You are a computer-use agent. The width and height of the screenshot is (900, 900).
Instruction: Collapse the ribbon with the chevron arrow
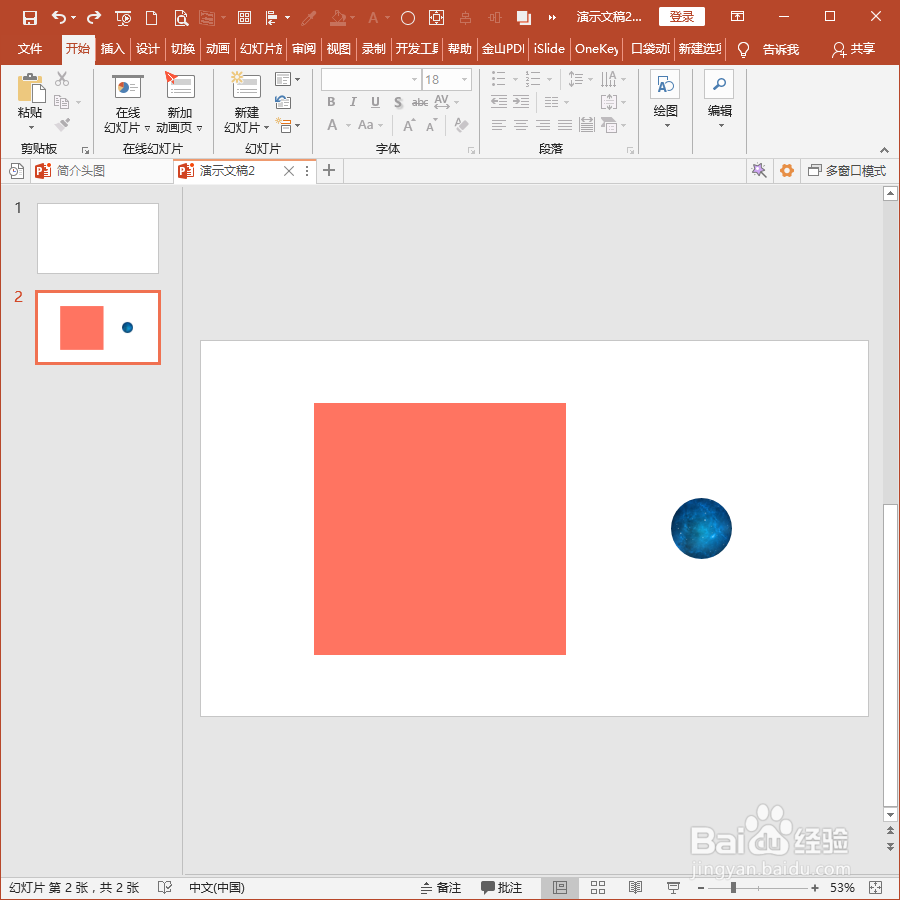click(x=885, y=150)
